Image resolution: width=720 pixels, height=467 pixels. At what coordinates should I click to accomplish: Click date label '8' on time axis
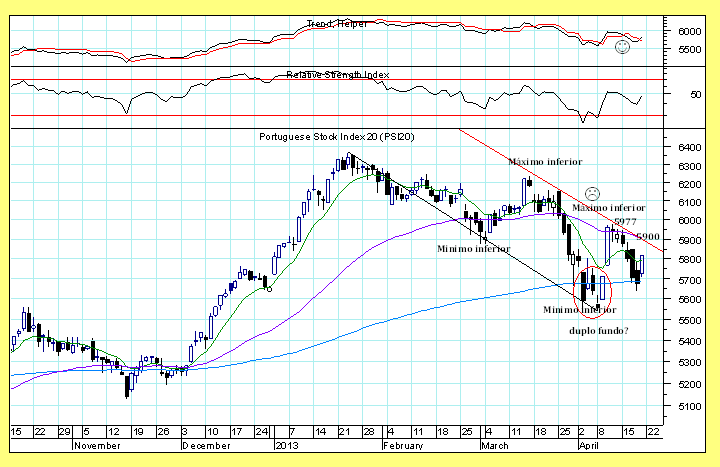pos(601,432)
